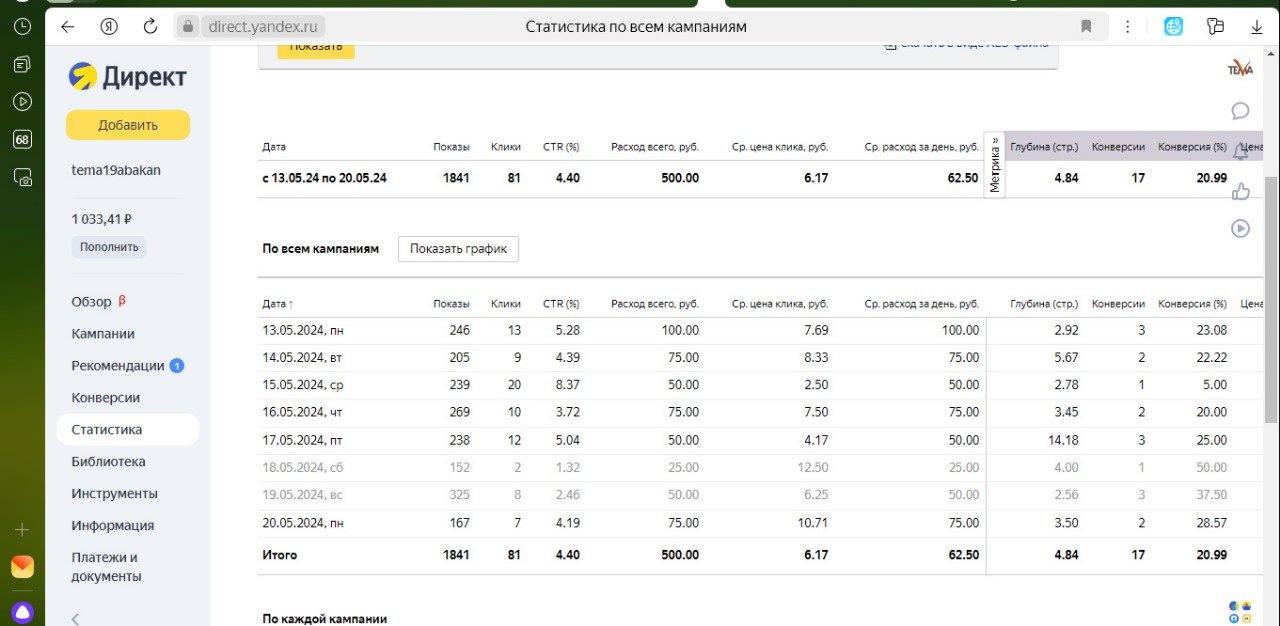
Task: Sort by Дата column with arrow
Action: 278,304
